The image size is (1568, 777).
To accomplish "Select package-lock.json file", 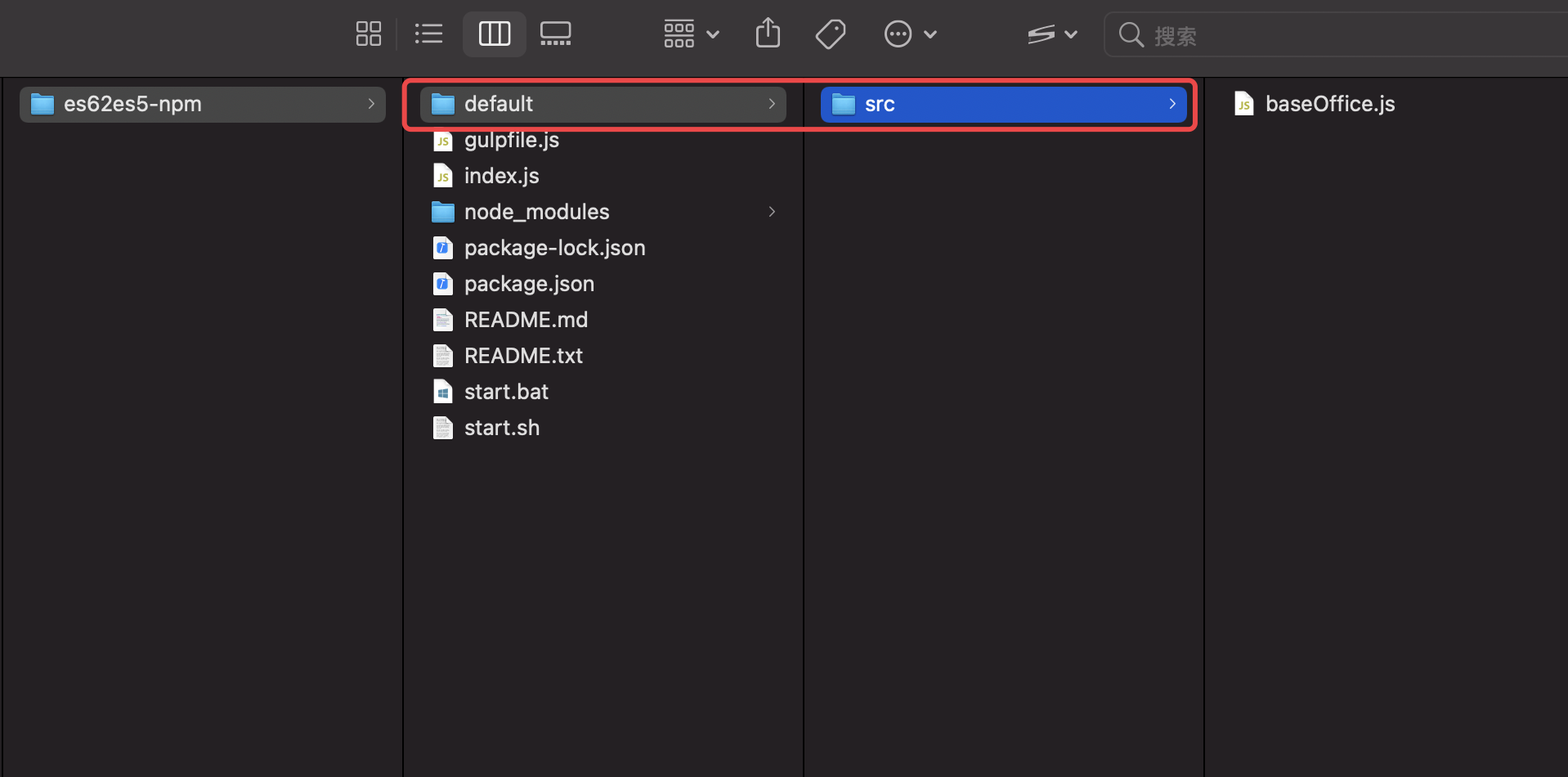I will (554, 248).
